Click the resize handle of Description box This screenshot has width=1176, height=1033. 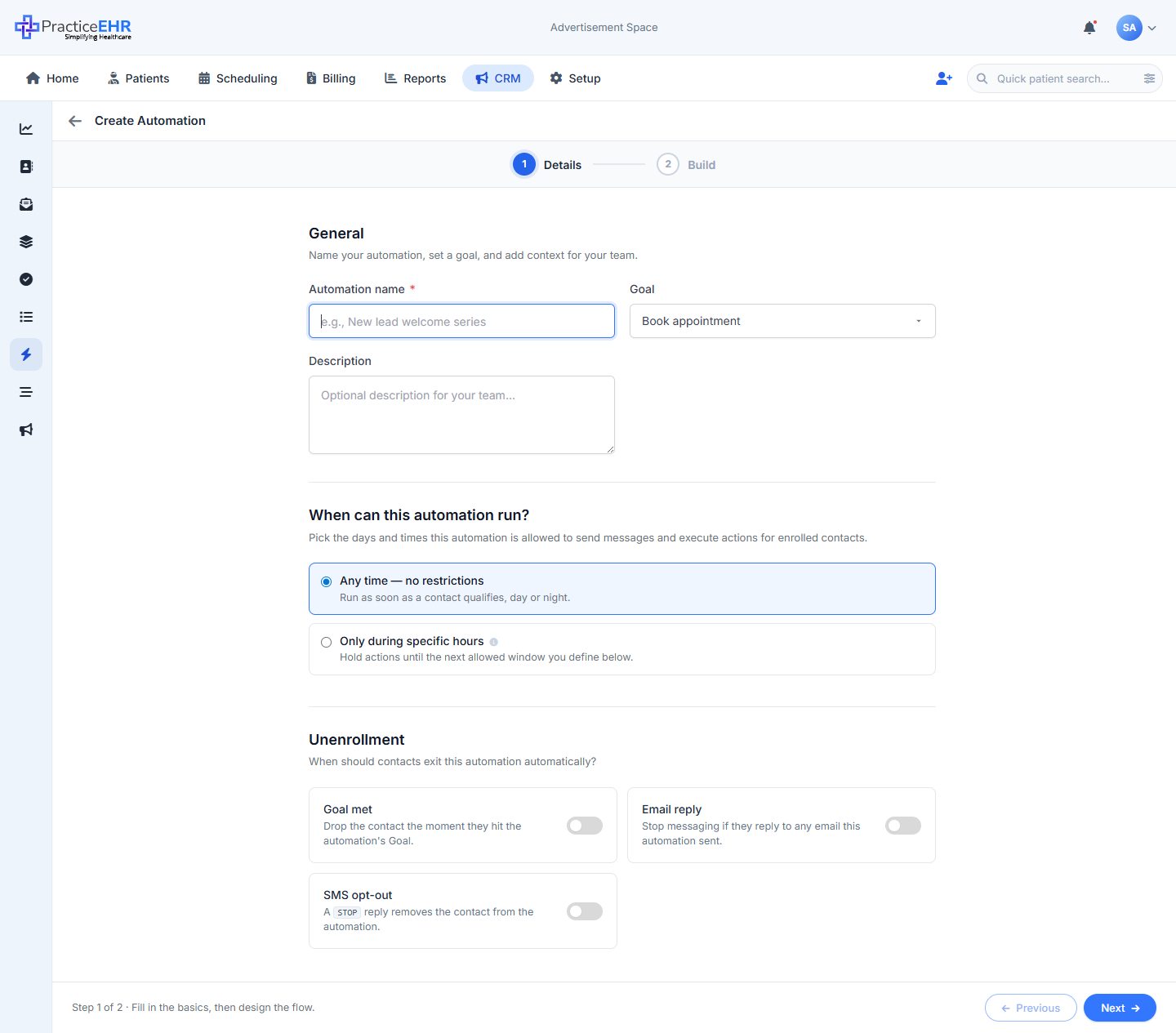[x=609, y=448]
